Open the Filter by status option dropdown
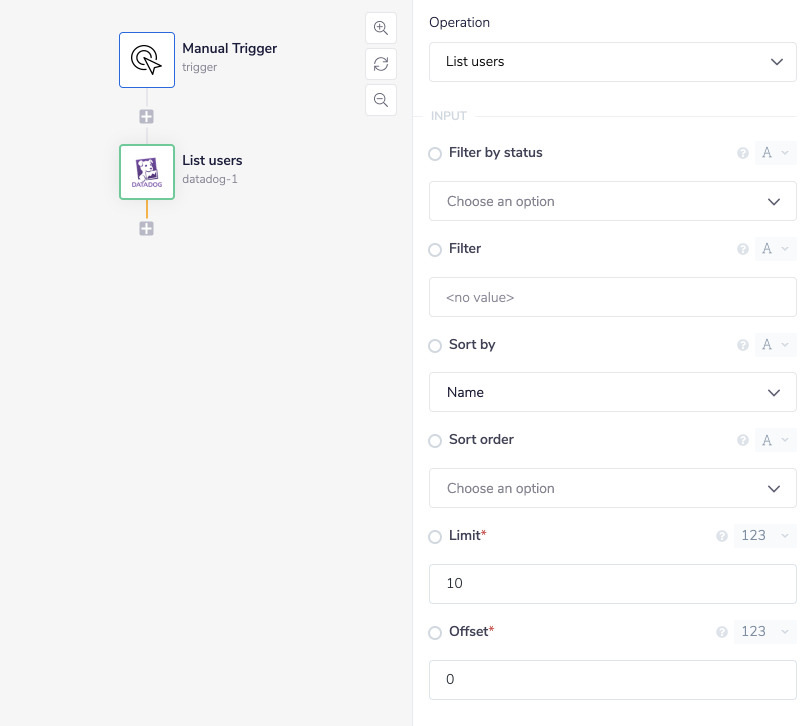Screen dimensions: 810x726 [612, 201]
